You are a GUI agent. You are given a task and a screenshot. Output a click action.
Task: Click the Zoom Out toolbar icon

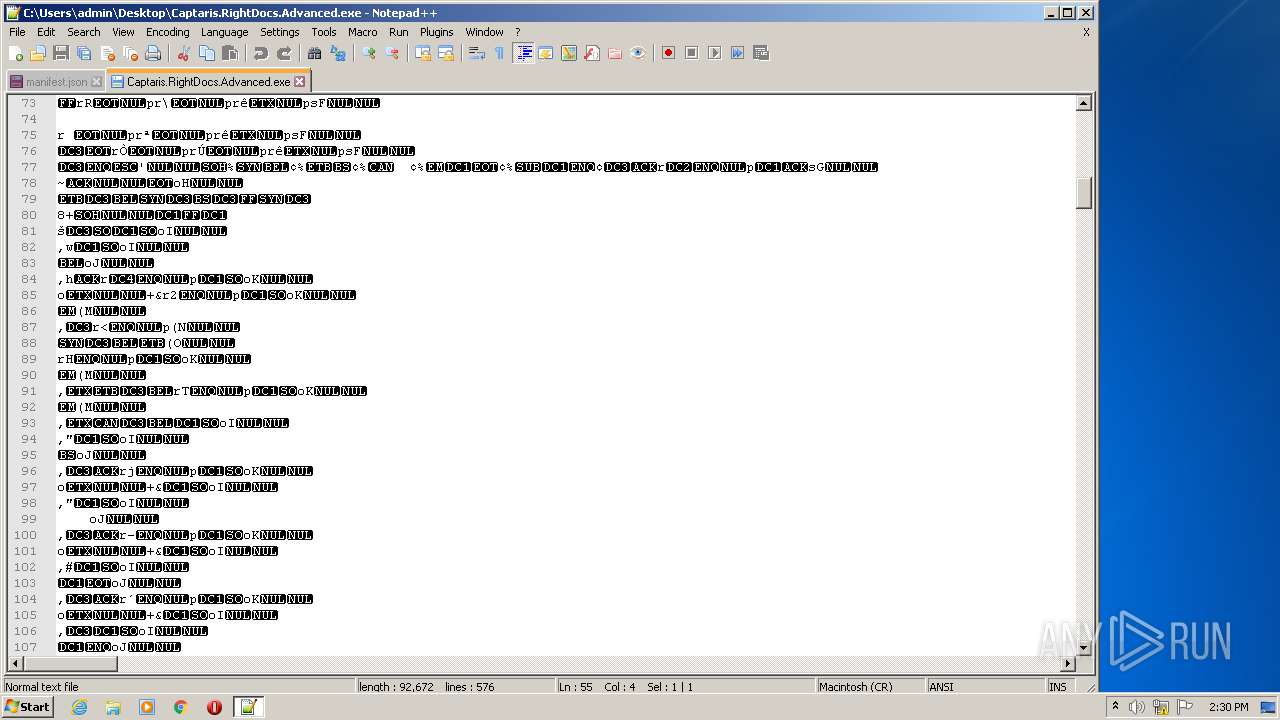click(x=391, y=53)
